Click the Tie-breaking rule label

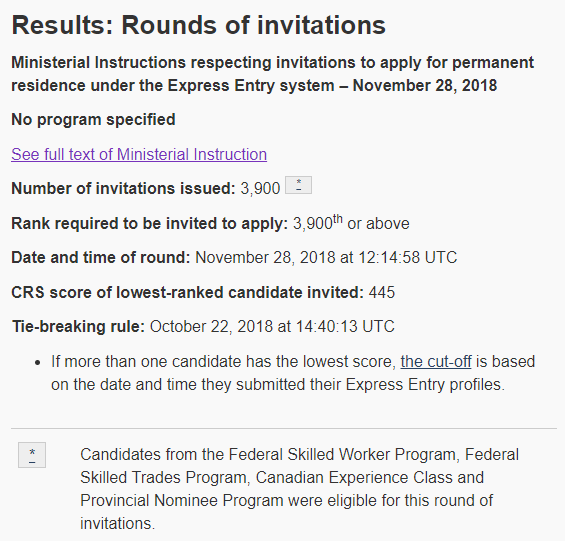click(79, 327)
